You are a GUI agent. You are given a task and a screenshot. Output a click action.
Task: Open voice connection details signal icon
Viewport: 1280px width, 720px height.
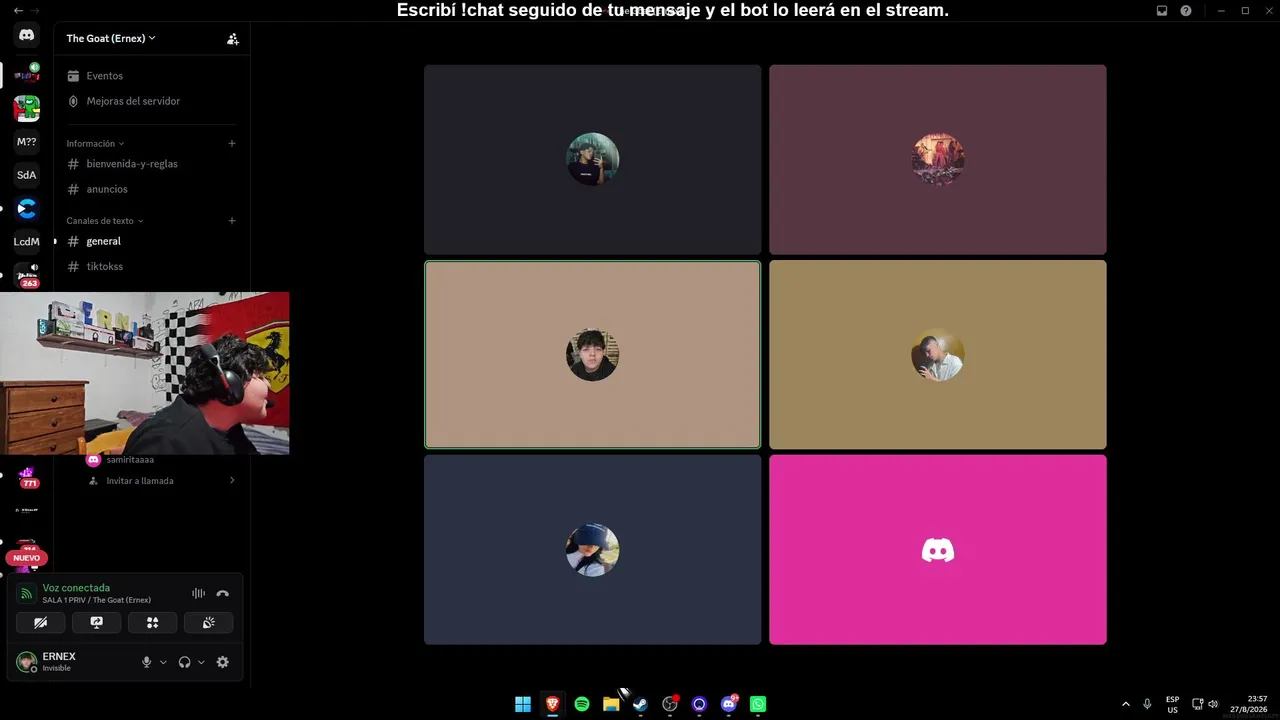tap(26, 594)
